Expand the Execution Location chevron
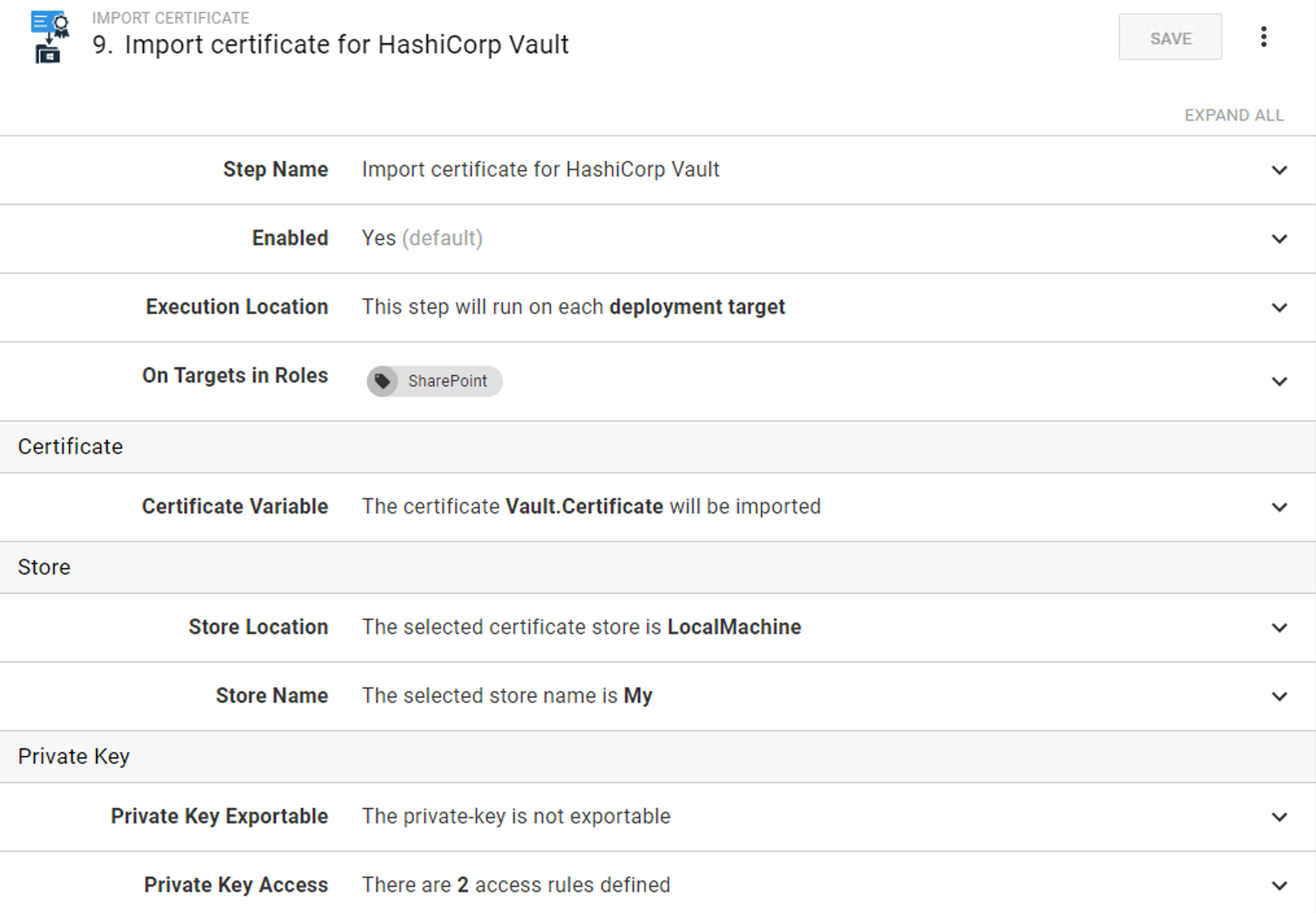The height and width of the screenshot is (913, 1316). coord(1278,308)
